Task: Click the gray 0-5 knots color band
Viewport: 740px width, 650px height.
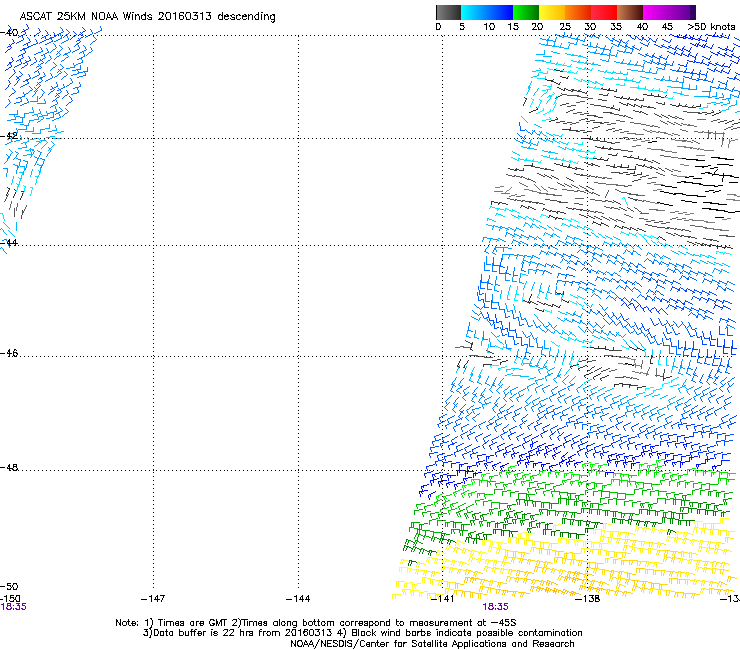Action: coord(448,12)
